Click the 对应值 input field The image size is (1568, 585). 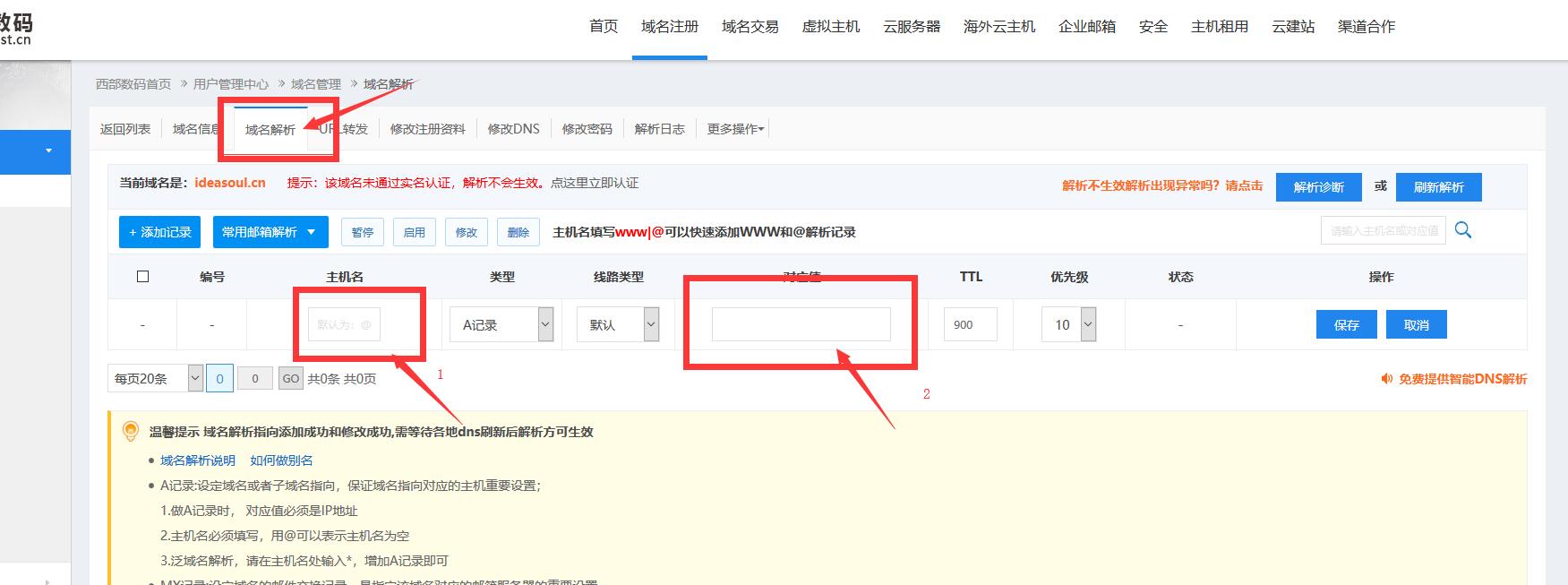(801, 324)
